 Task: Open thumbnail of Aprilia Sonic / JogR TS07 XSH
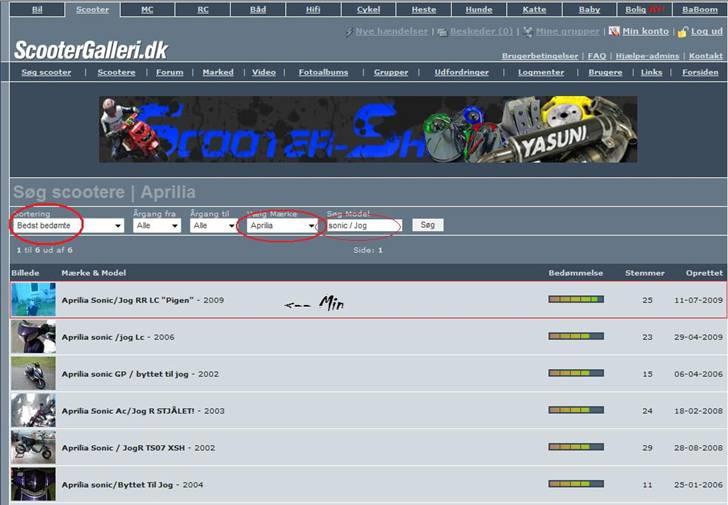(x=33, y=447)
